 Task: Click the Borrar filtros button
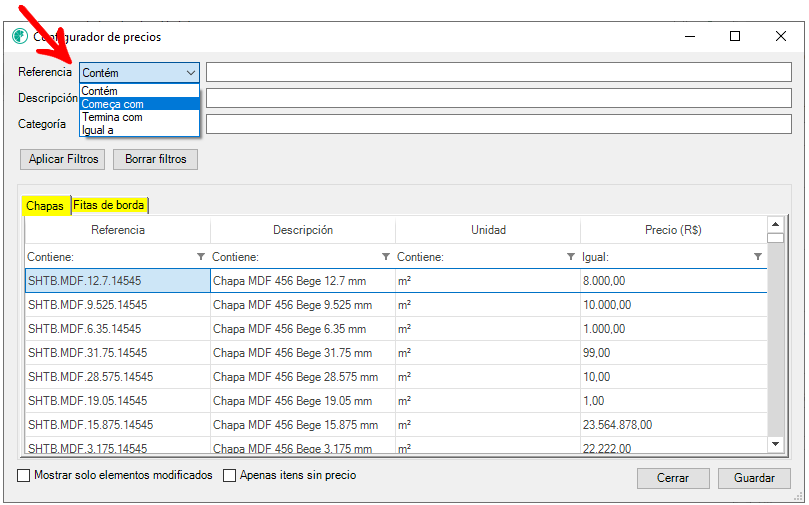pyautogui.click(x=155, y=159)
